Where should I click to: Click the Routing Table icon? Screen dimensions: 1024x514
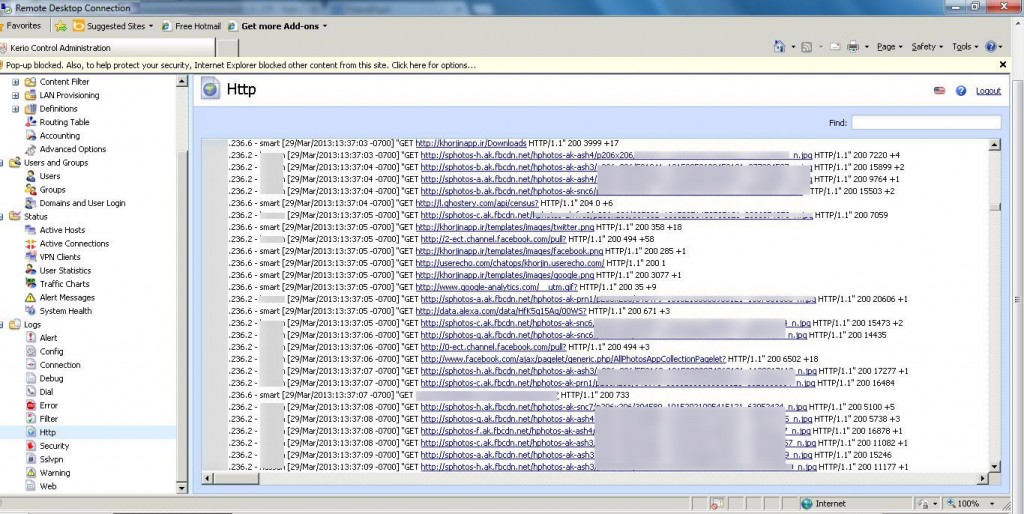[x=30, y=122]
